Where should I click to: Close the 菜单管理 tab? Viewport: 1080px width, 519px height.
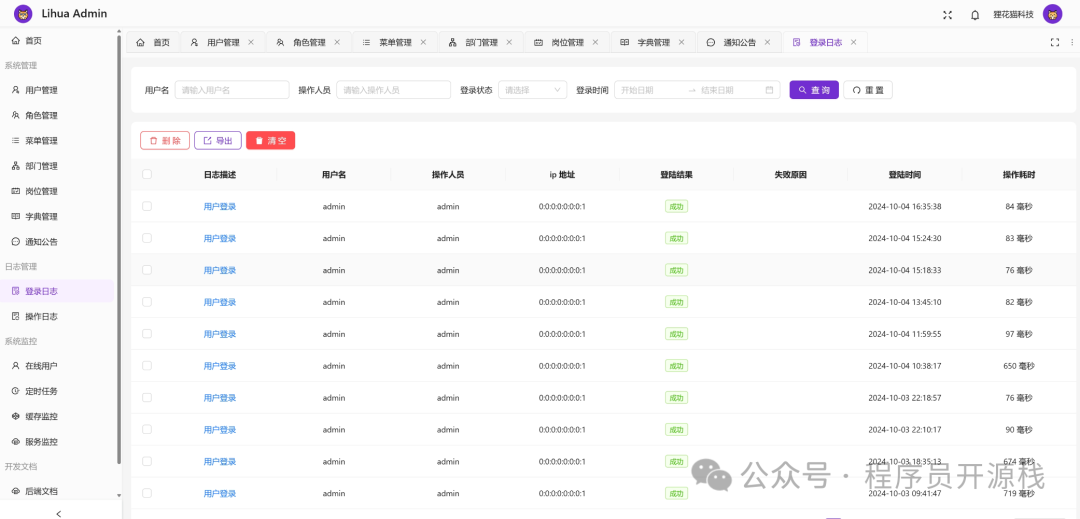click(423, 42)
